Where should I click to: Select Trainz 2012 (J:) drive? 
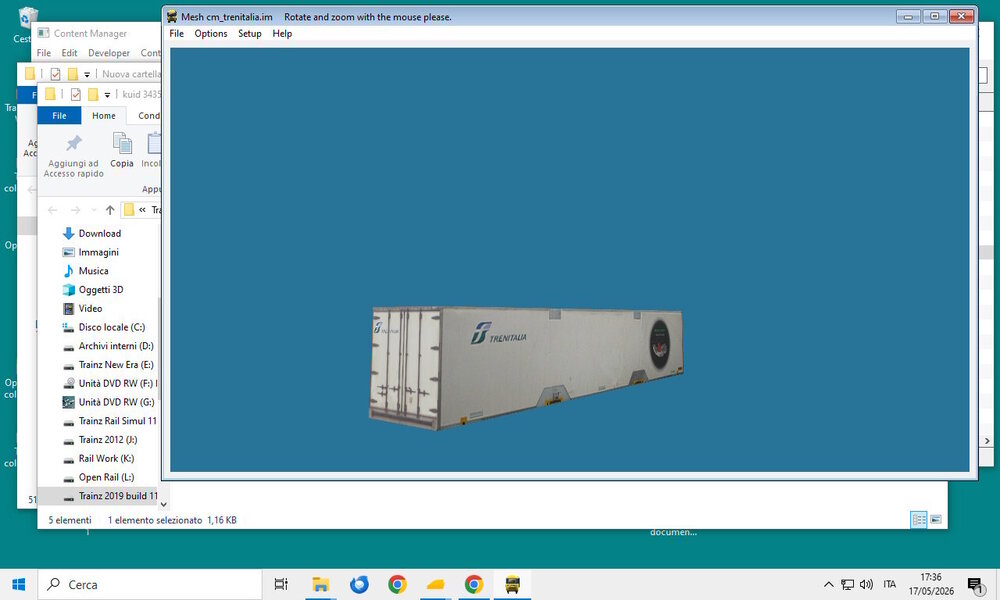coord(108,440)
